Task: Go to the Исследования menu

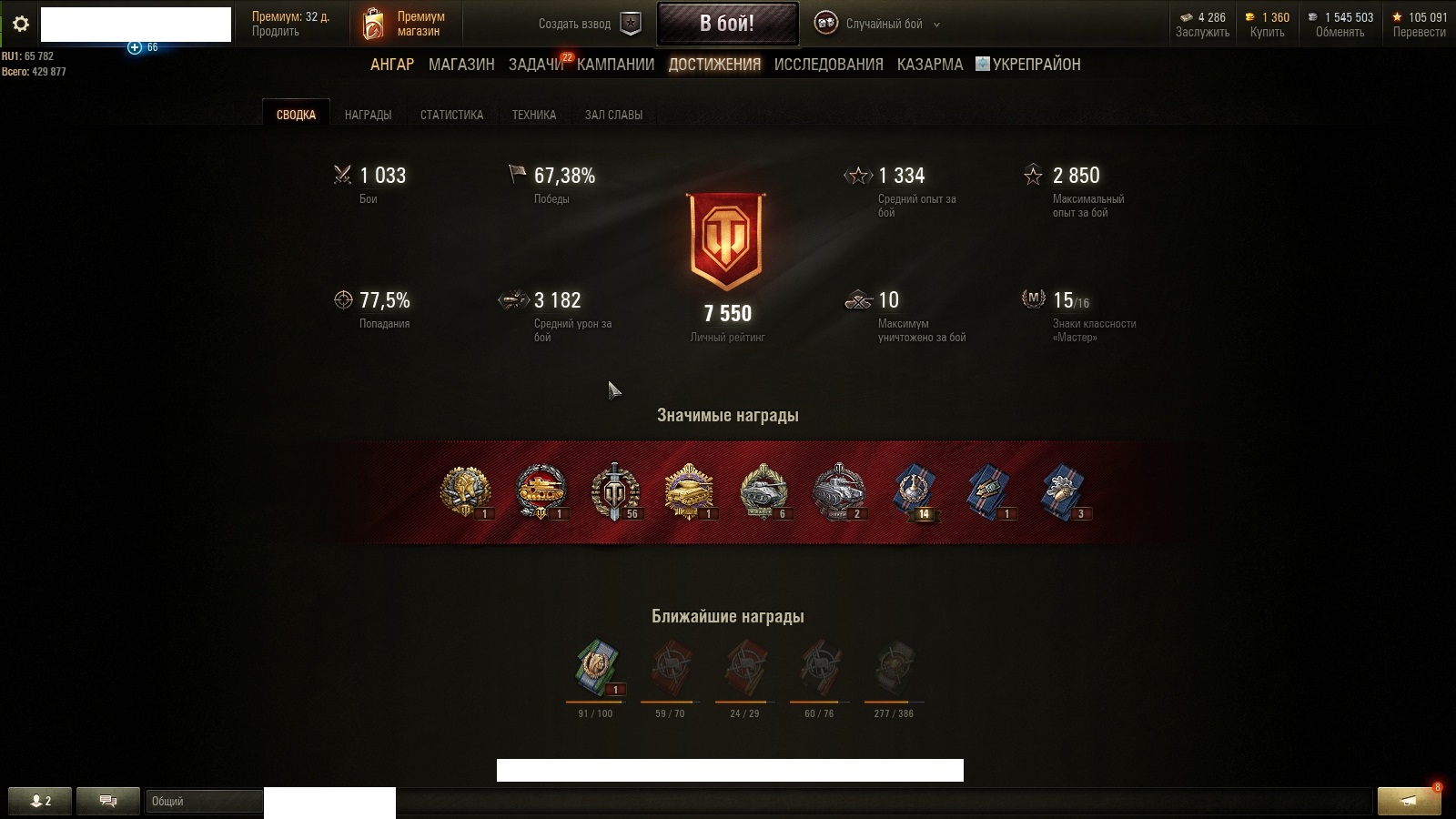Action: [828, 65]
